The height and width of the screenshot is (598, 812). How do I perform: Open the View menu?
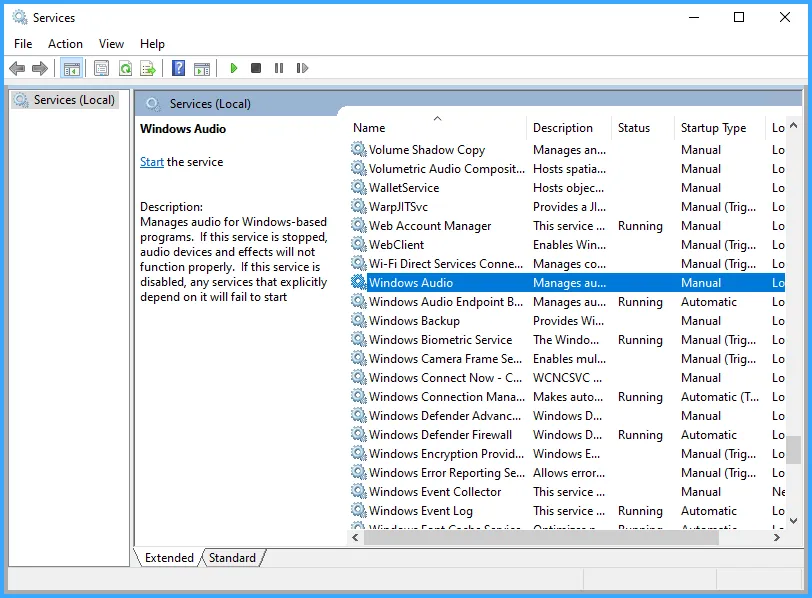[x=111, y=44]
